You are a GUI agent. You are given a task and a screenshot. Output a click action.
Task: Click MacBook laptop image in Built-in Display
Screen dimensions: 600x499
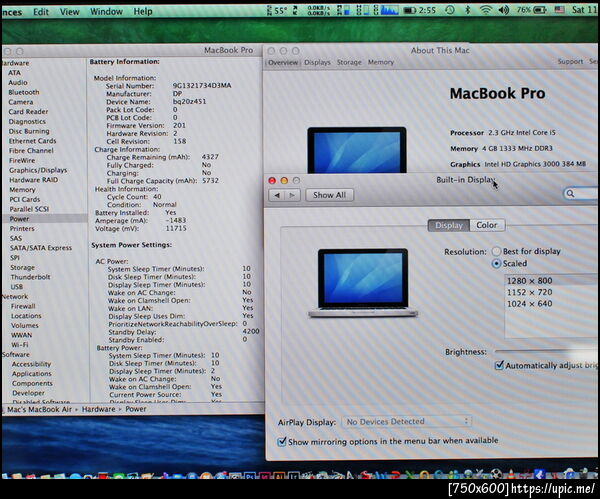(363, 283)
